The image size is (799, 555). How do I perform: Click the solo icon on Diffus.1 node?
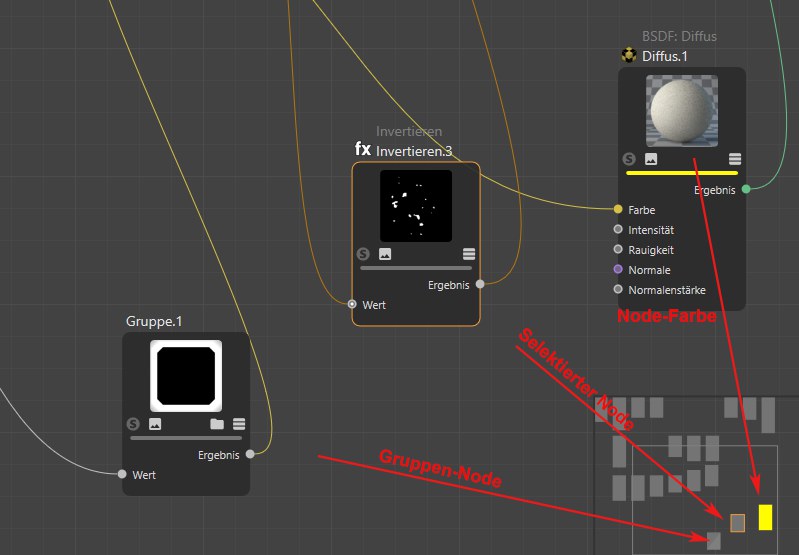pos(628,159)
